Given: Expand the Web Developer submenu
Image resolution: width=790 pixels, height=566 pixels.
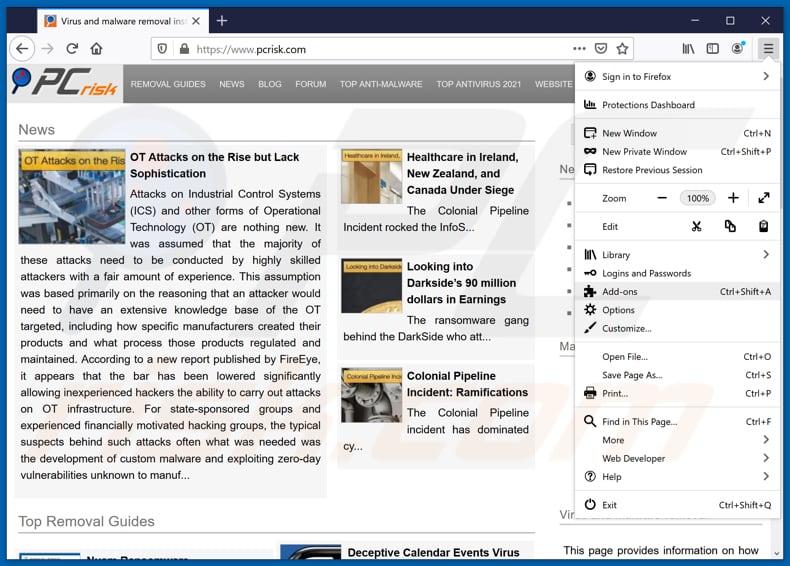Looking at the screenshot, I should [766, 458].
